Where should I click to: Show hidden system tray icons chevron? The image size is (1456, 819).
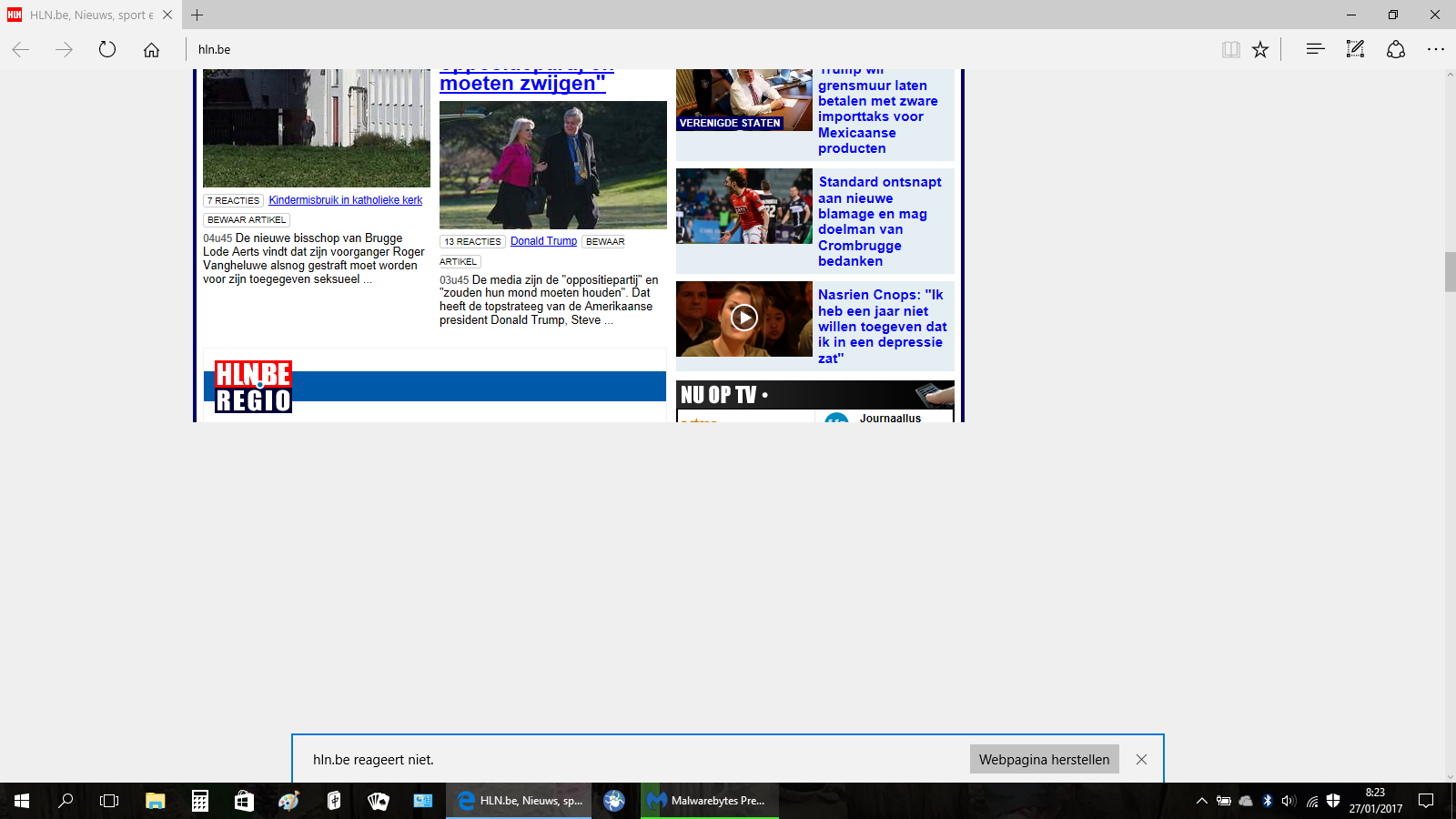pos(1201,801)
